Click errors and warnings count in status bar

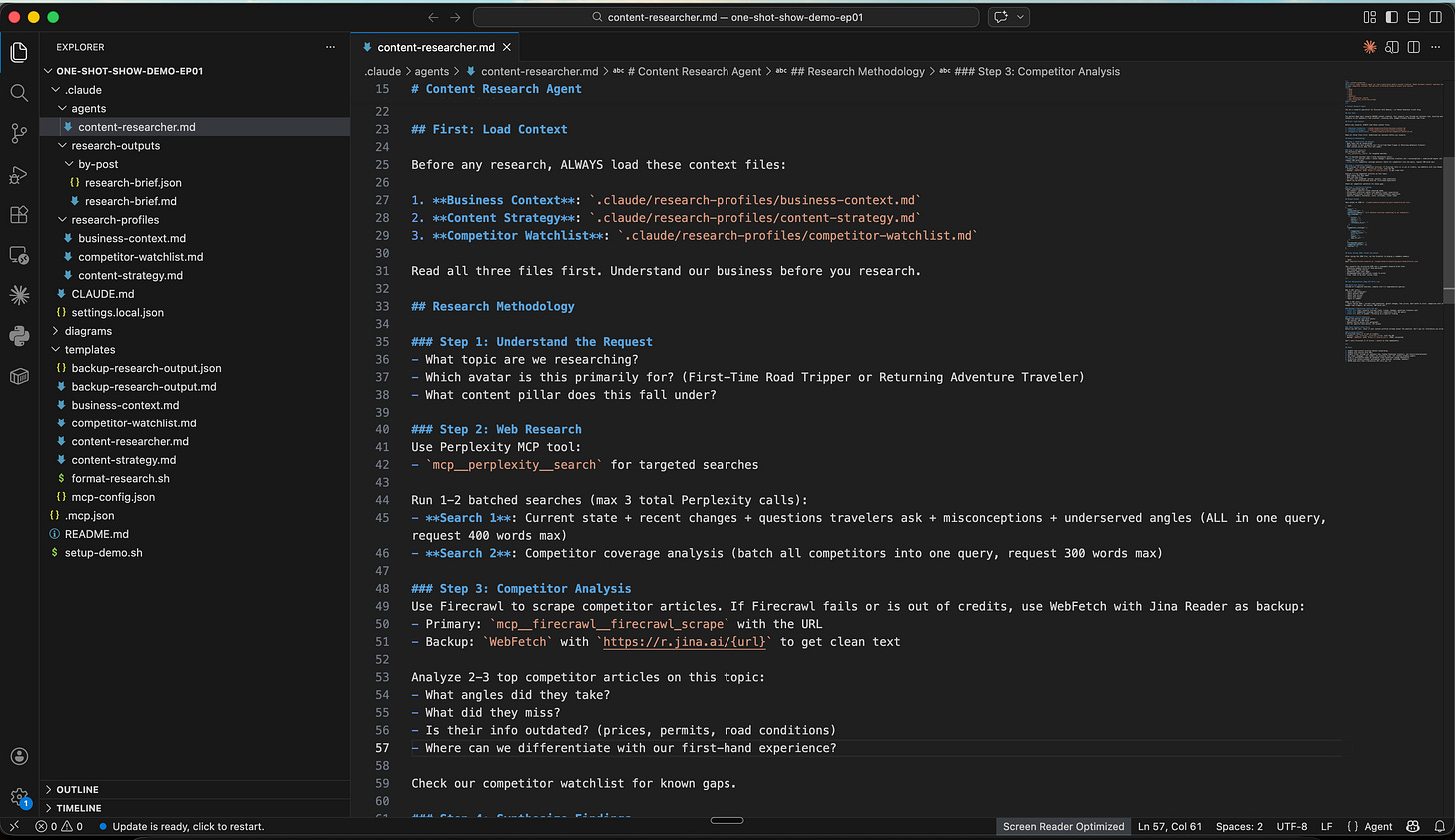pos(59,826)
